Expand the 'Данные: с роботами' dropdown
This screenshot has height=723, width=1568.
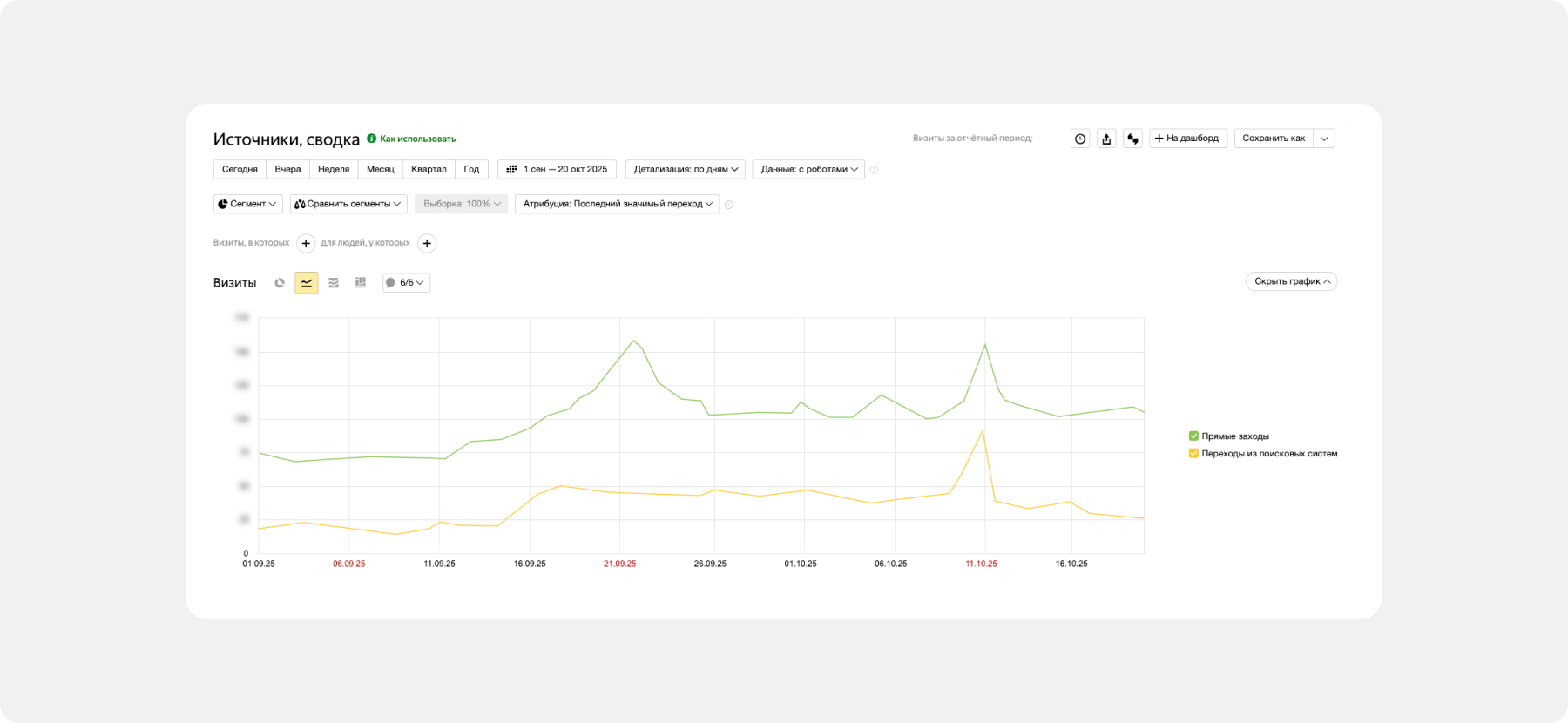pyautogui.click(x=808, y=170)
